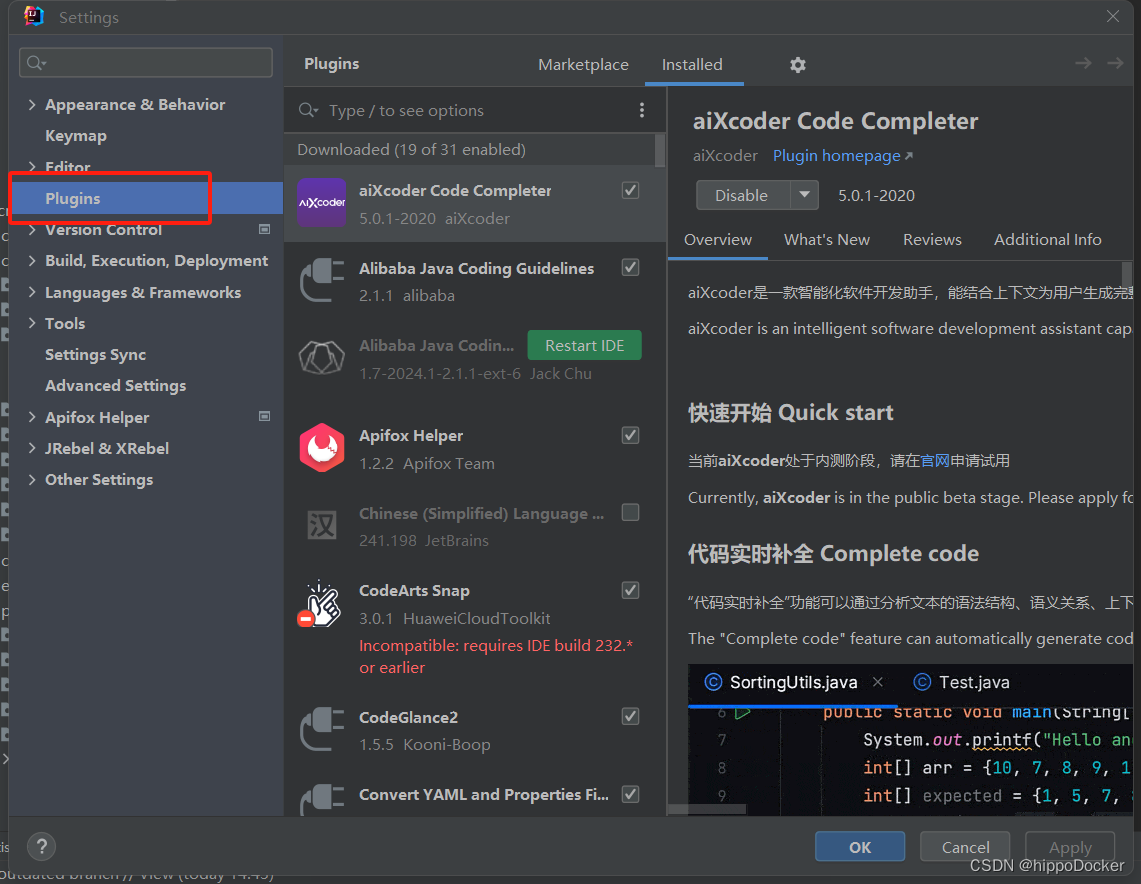Click the Alibaba Java Coding ext plugin icon
This screenshot has width=1141, height=884.
pos(322,358)
